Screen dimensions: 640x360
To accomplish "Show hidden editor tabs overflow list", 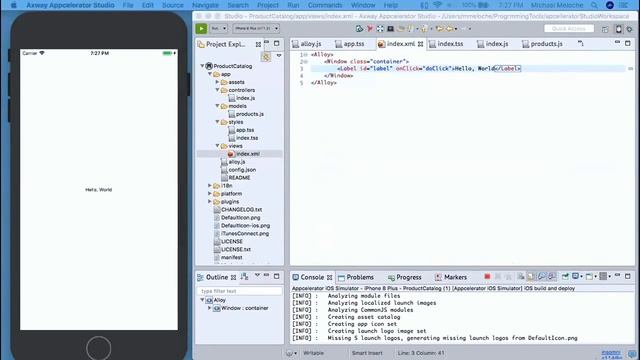I will 581,43.
